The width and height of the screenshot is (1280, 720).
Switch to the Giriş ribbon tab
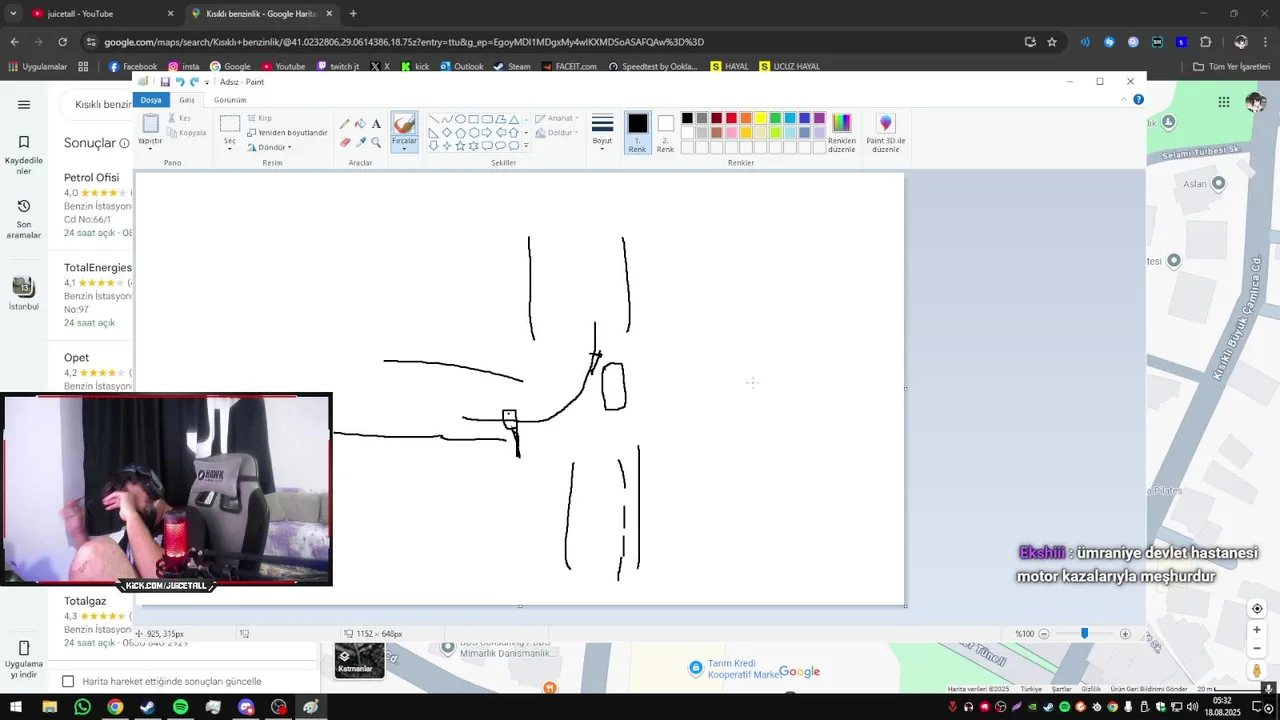[x=187, y=100]
